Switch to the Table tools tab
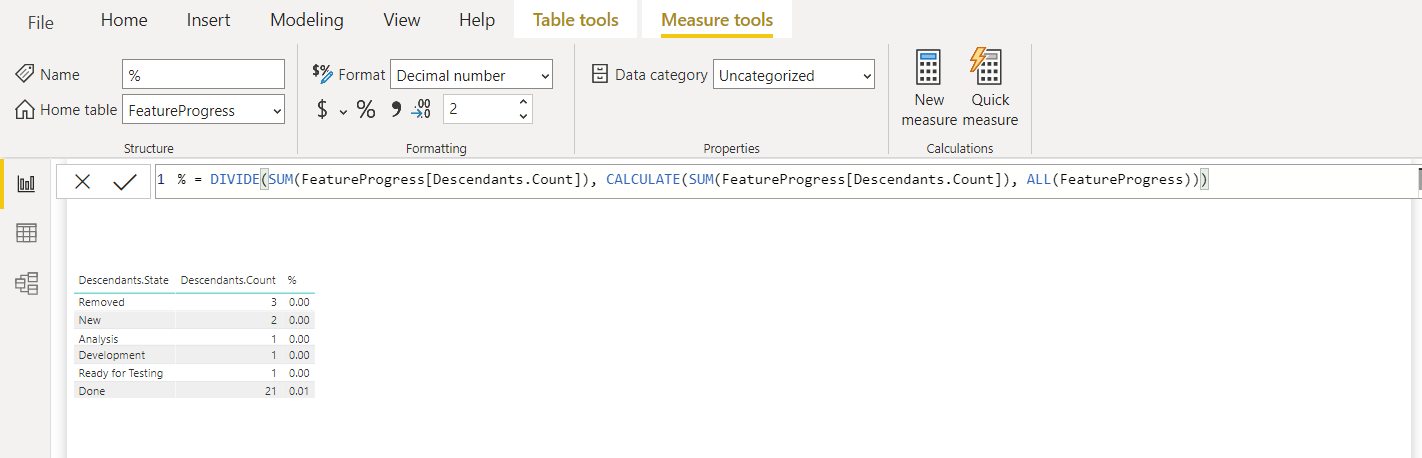The image size is (1422, 458). (576, 20)
